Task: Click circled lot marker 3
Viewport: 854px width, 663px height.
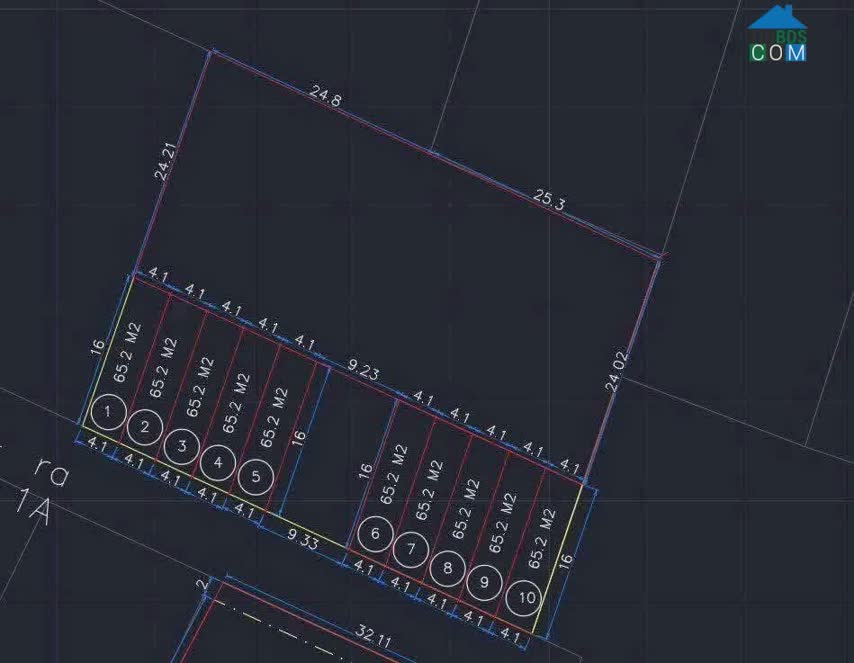Action: click(182, 444)
